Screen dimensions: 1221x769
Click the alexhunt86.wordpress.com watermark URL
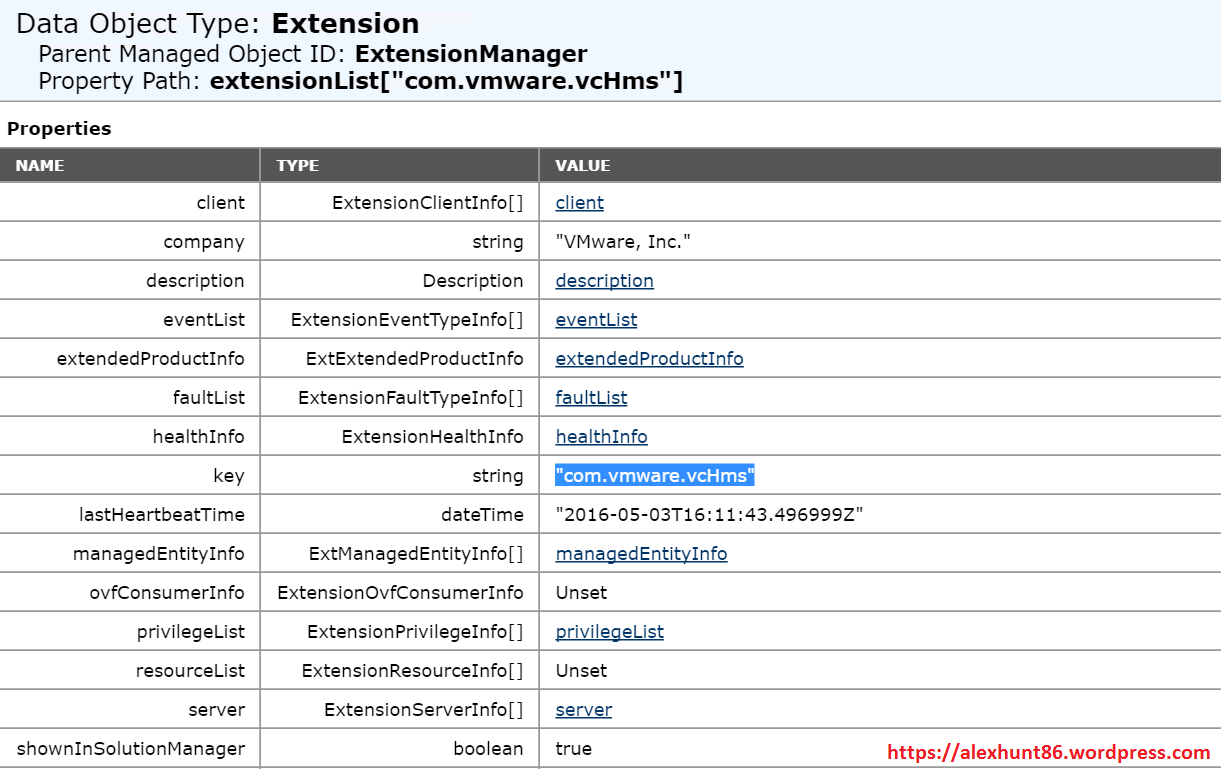click(x=1049, y=753)
